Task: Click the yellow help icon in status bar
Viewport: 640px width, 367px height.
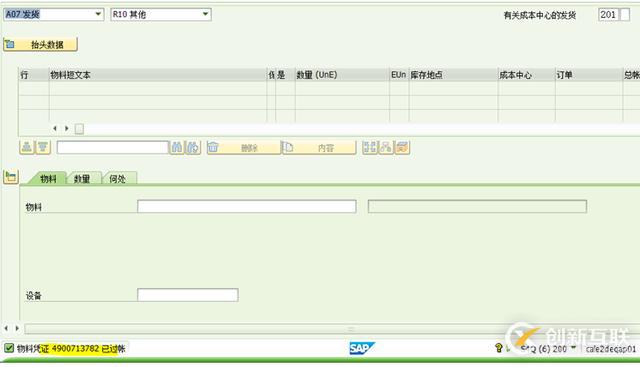Action: coord(498,348)
